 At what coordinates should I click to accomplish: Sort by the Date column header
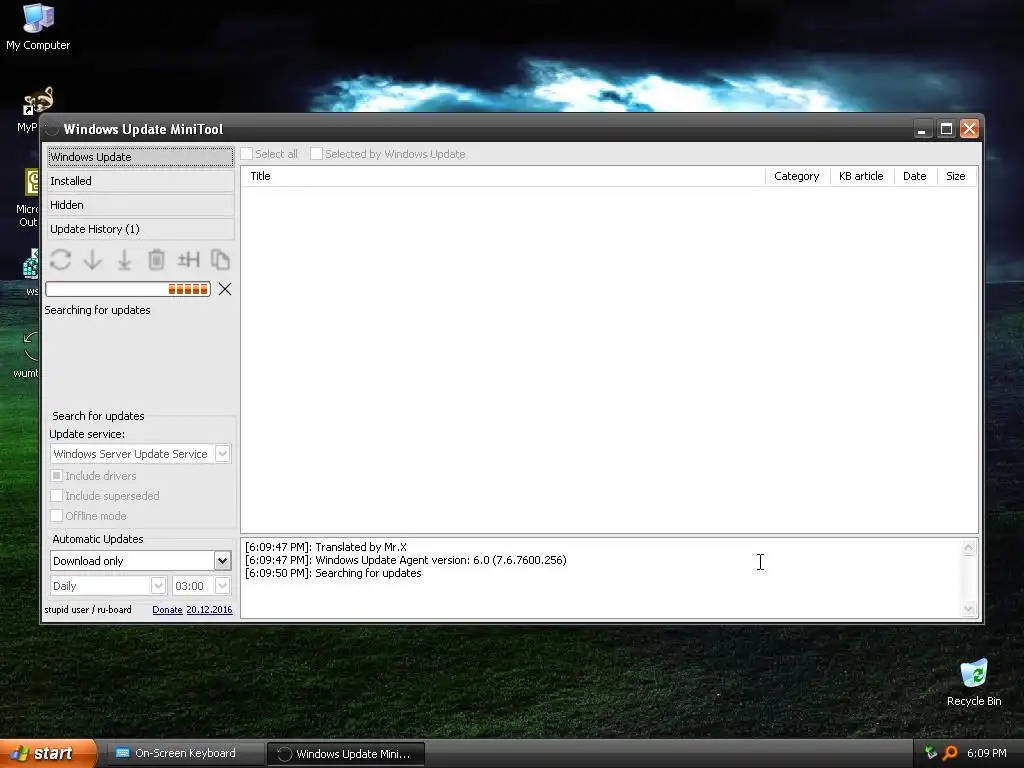coord(914,176)
